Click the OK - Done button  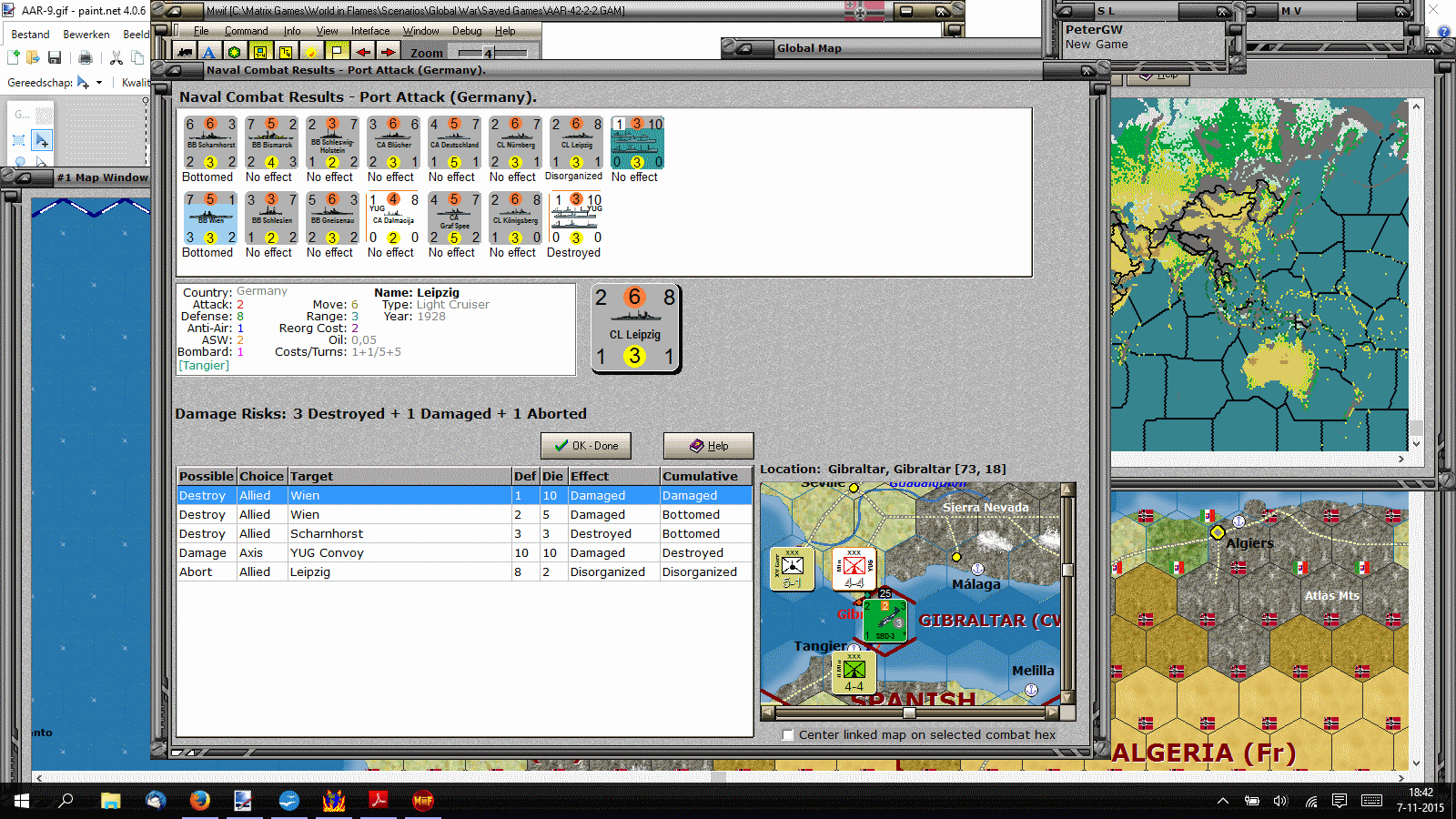tap(586, 446)
